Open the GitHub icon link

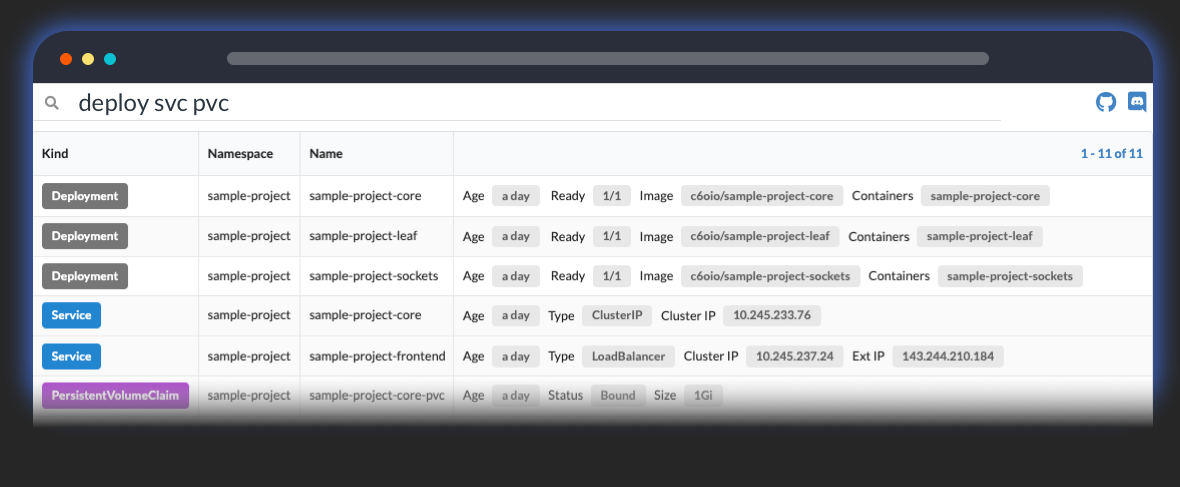pyautogui.click(x=1106, y=102)
